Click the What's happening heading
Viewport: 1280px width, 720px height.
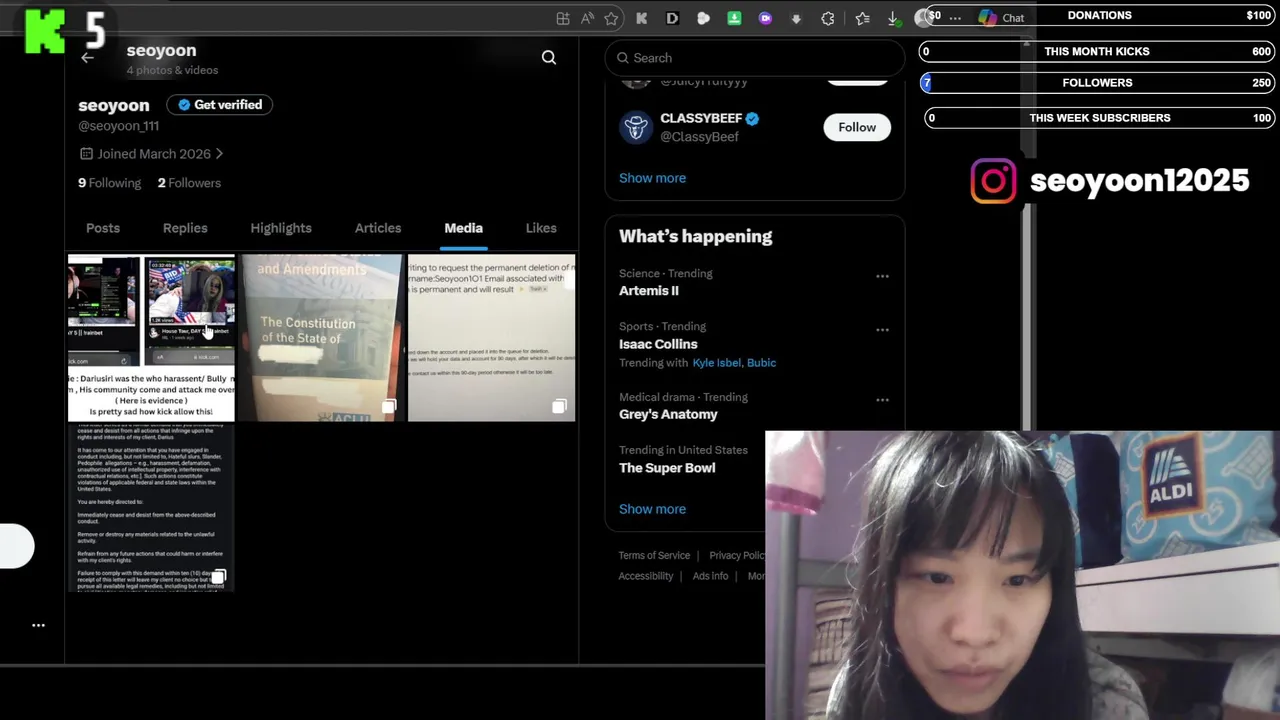pyautogui.click(x=695, y=237)
